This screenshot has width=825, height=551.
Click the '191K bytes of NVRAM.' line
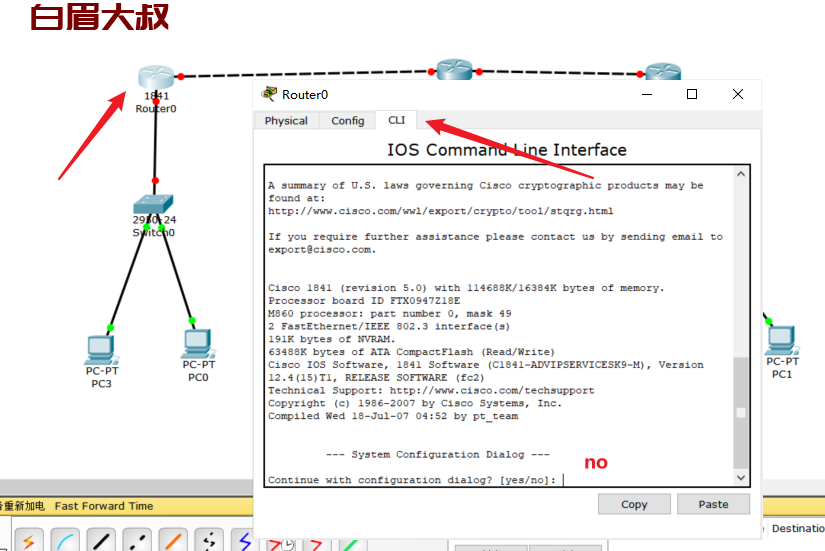click(x=331, y=339)
